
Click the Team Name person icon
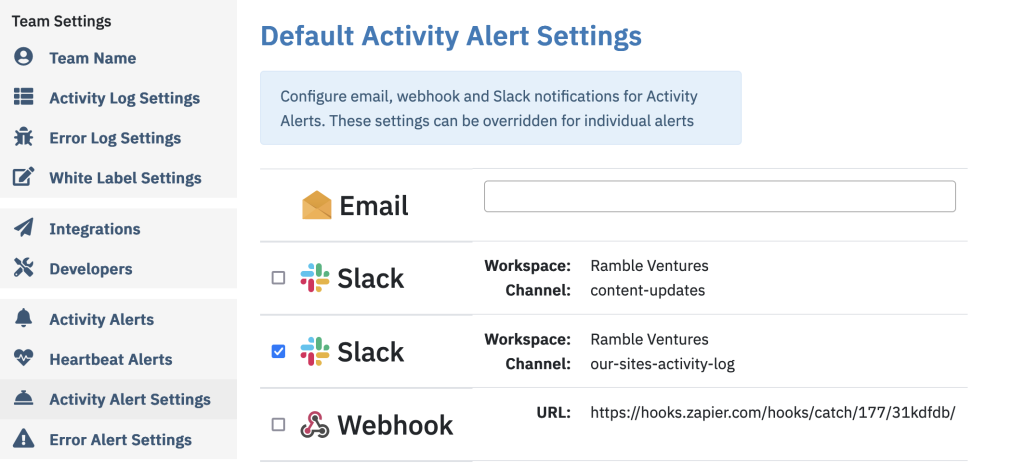pos(24,57)
